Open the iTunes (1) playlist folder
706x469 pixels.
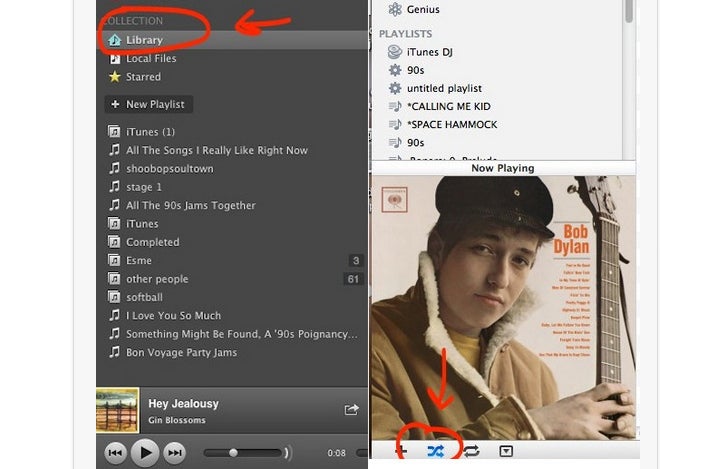pos(150,132)
